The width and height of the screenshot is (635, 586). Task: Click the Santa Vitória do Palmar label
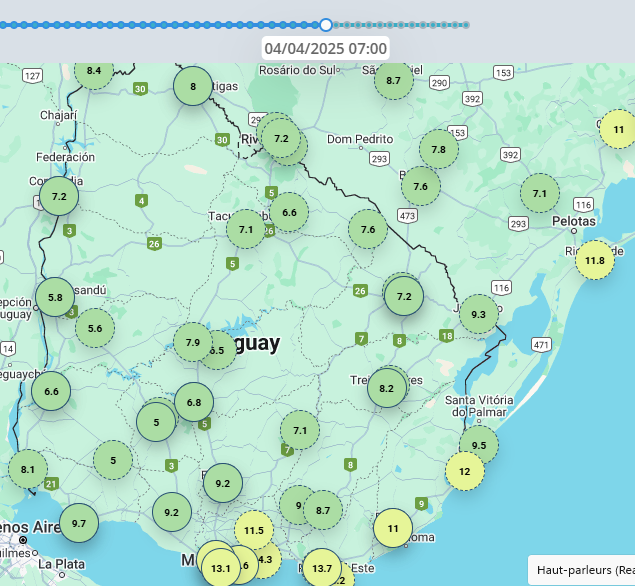click(x=479, y=406)
